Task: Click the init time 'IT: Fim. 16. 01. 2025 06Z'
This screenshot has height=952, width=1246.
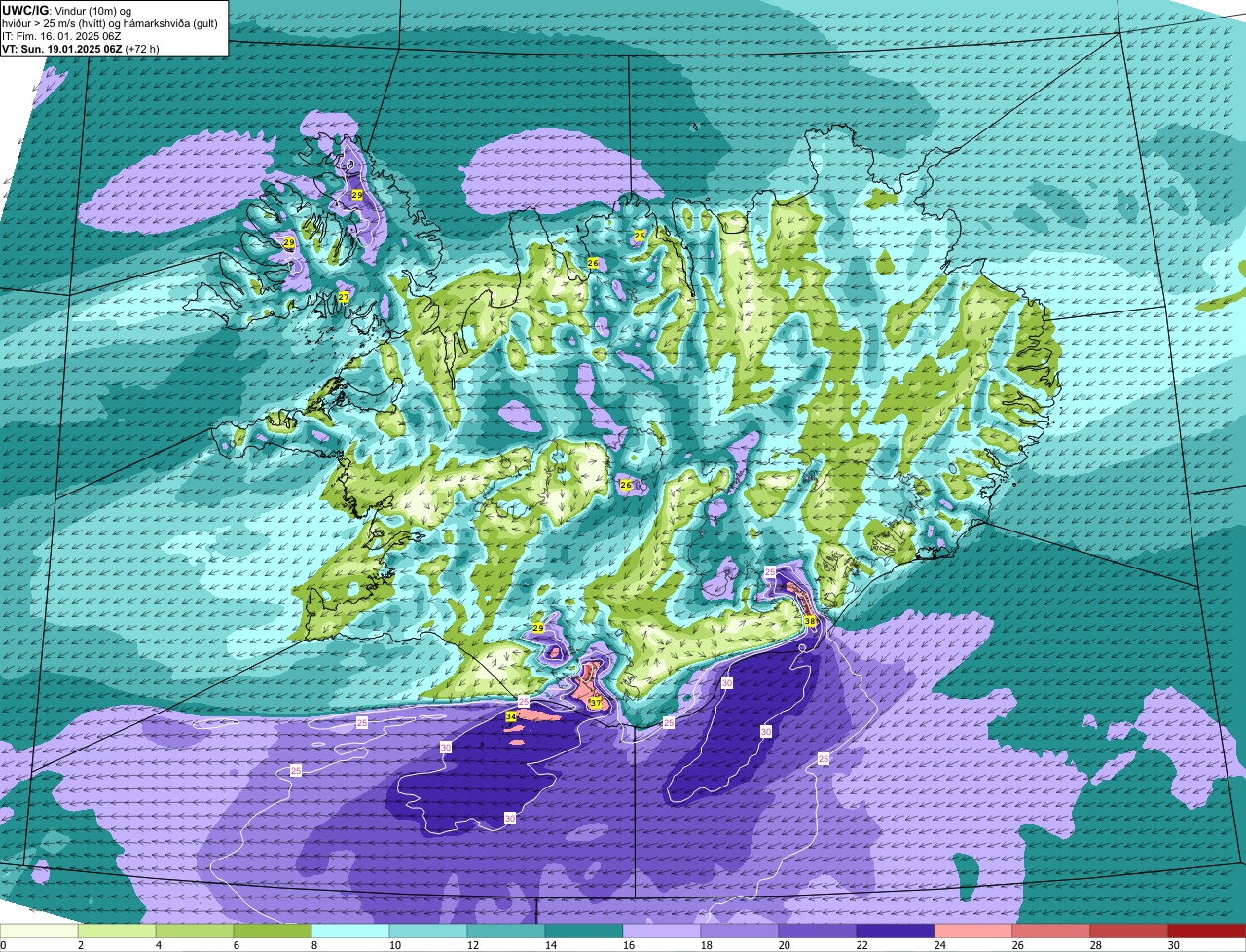Action: pyautogui.click(x=59, y=35)
